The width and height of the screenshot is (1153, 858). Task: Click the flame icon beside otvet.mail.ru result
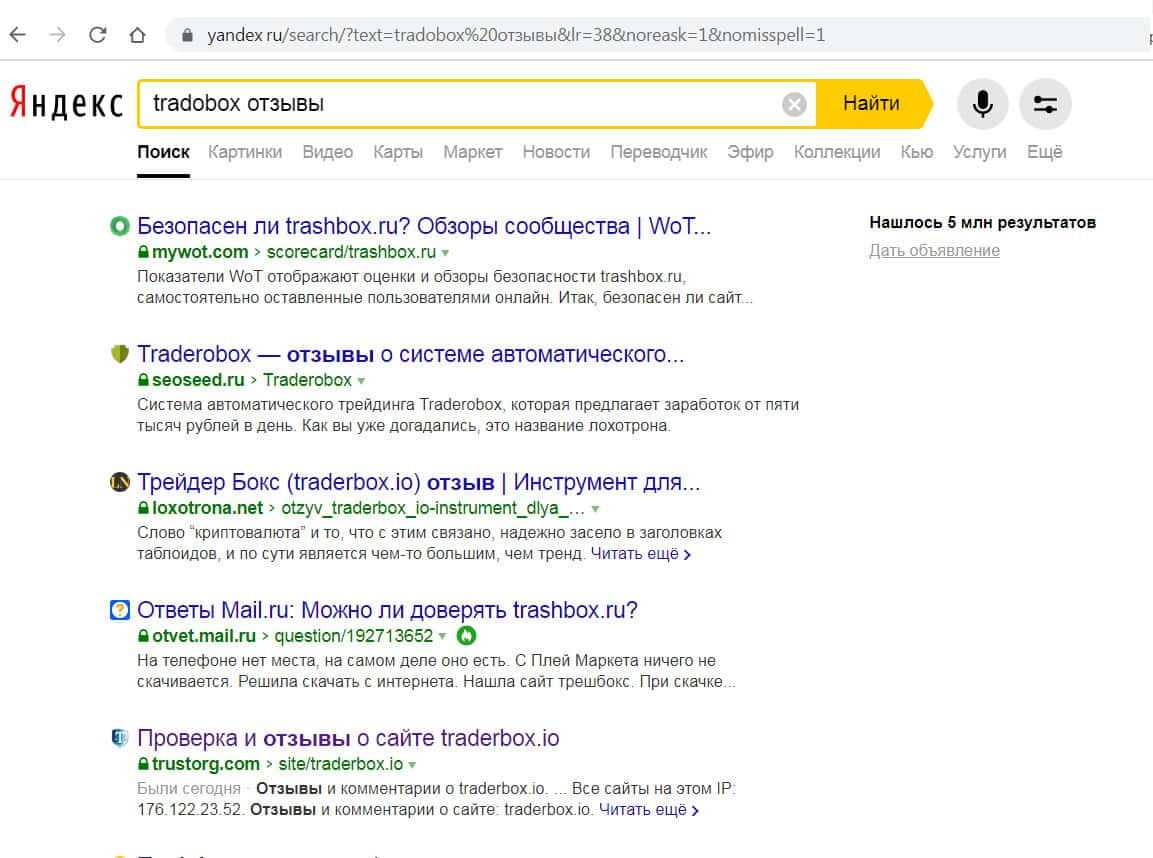point(466,636)
